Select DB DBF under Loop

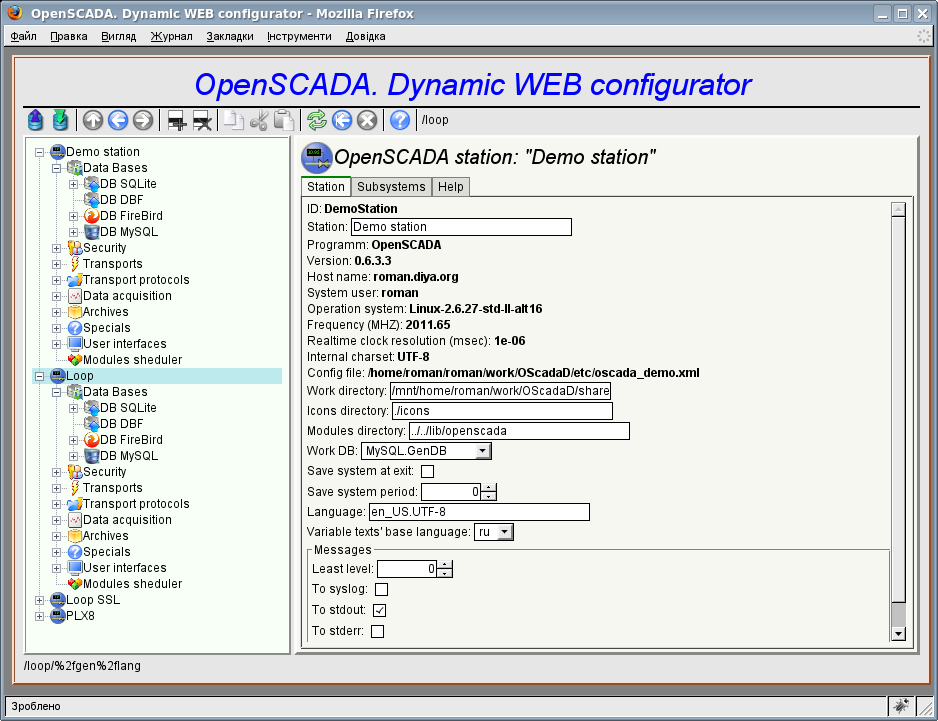point(121,424)
